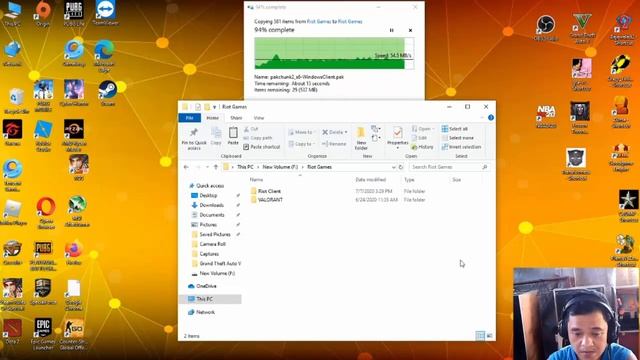Open the Copy to dropdown
The width and height of the screenshot is (640, 360).
[302, 144]
